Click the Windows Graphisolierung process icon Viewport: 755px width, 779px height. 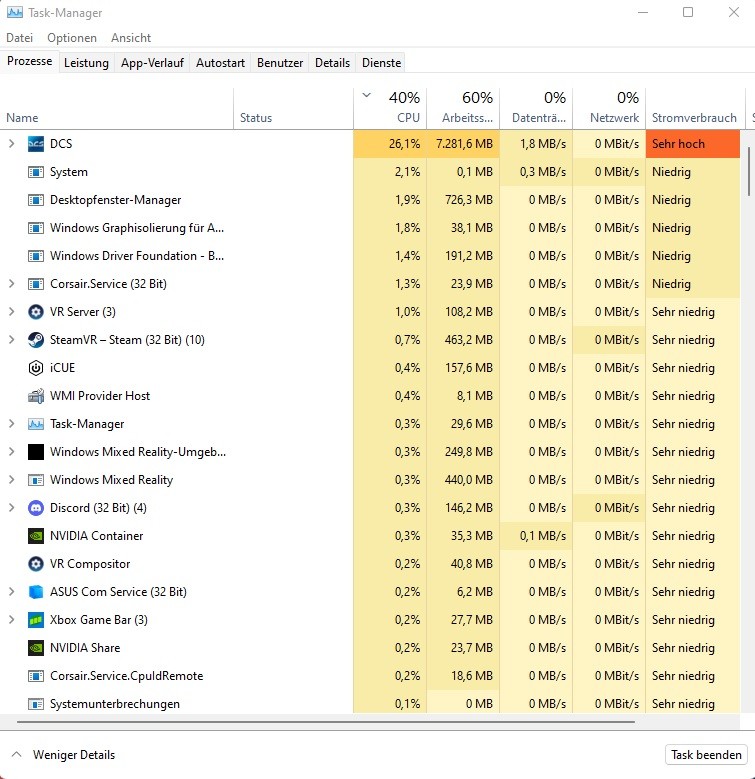tap(36, 228)
